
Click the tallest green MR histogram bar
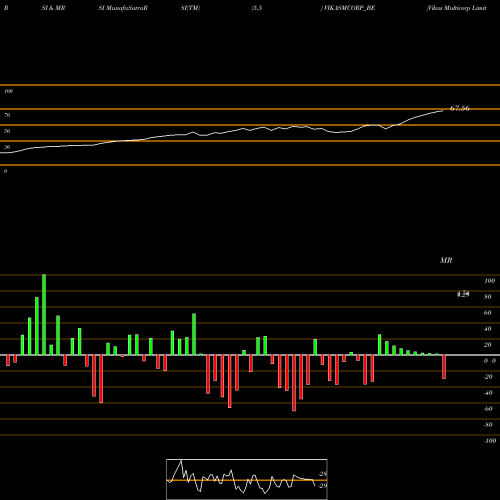pos(44,315)
